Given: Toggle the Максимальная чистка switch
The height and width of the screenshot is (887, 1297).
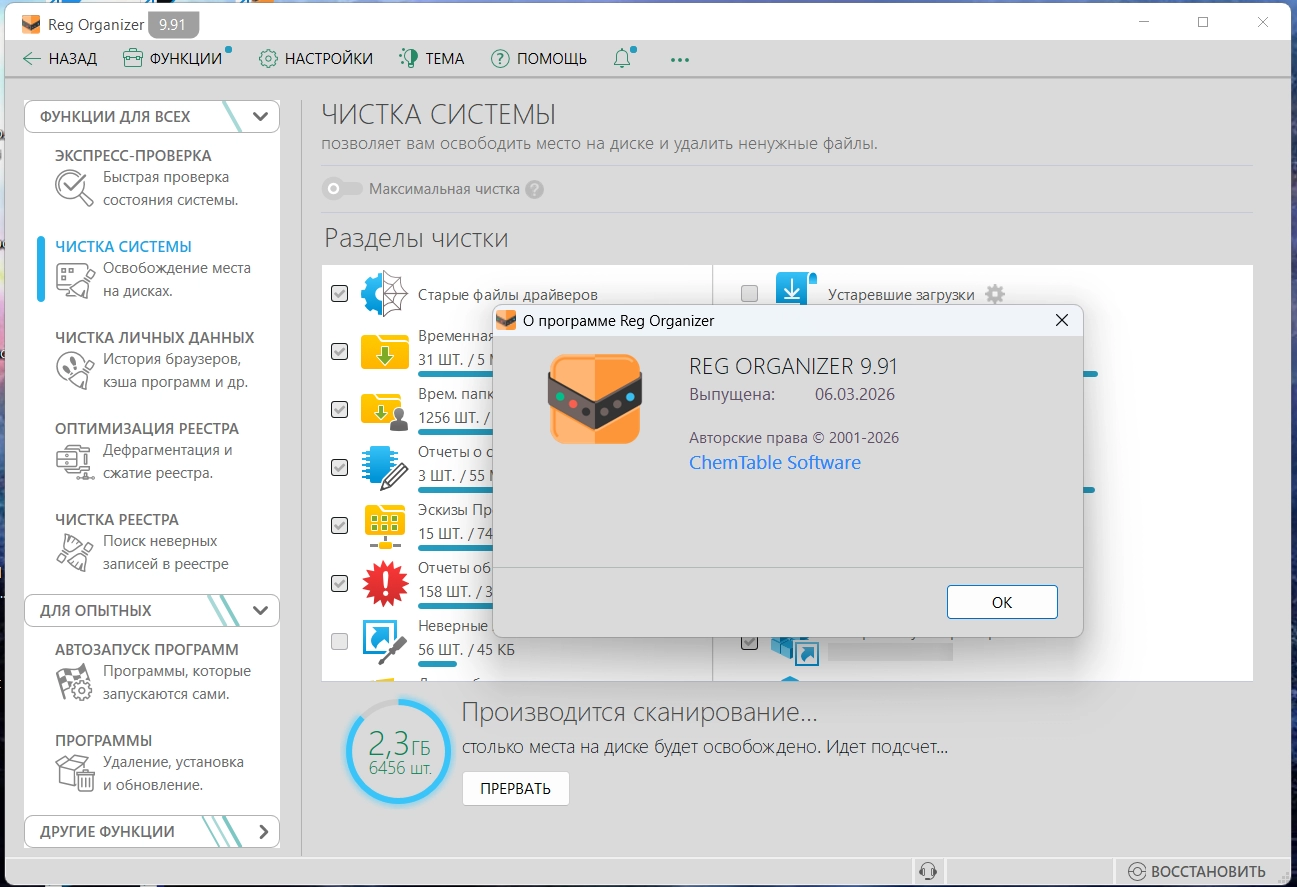Looking at the screenshot, I should click(342, 189).
